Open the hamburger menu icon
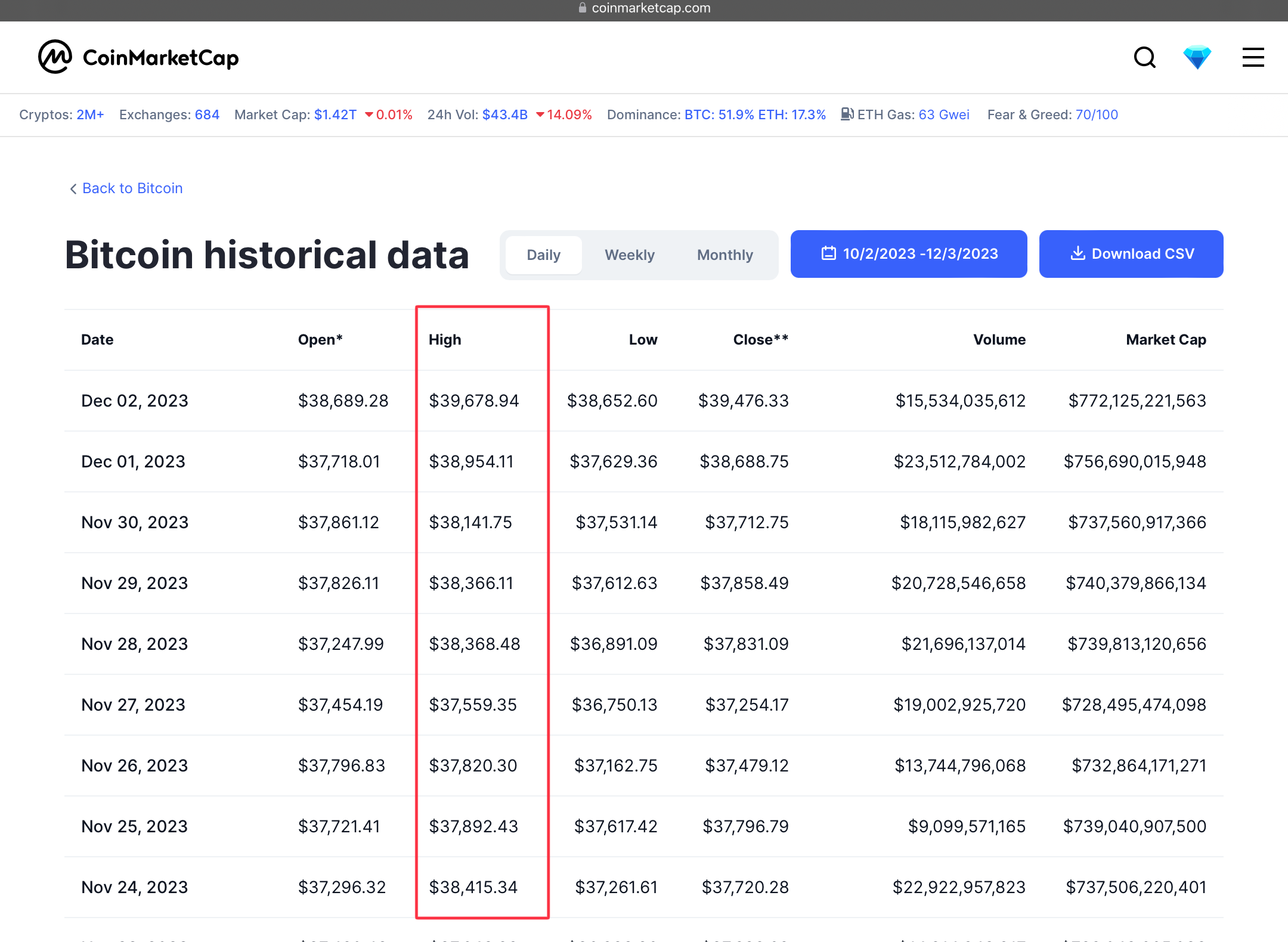Screen dimensions: 1288x942 pyautogui.click(x=1253, y=58)
